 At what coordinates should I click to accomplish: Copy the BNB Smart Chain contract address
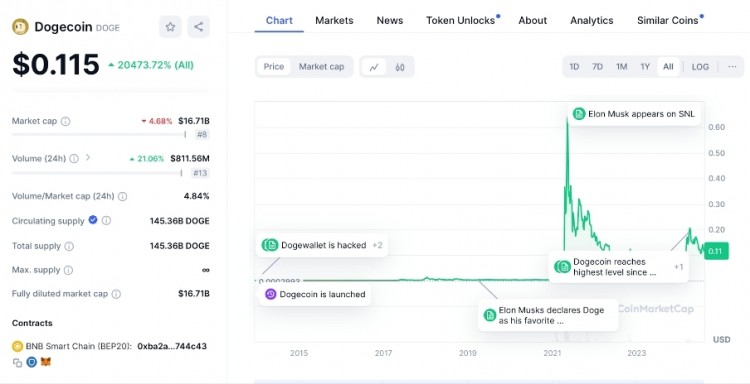point(17,363)
